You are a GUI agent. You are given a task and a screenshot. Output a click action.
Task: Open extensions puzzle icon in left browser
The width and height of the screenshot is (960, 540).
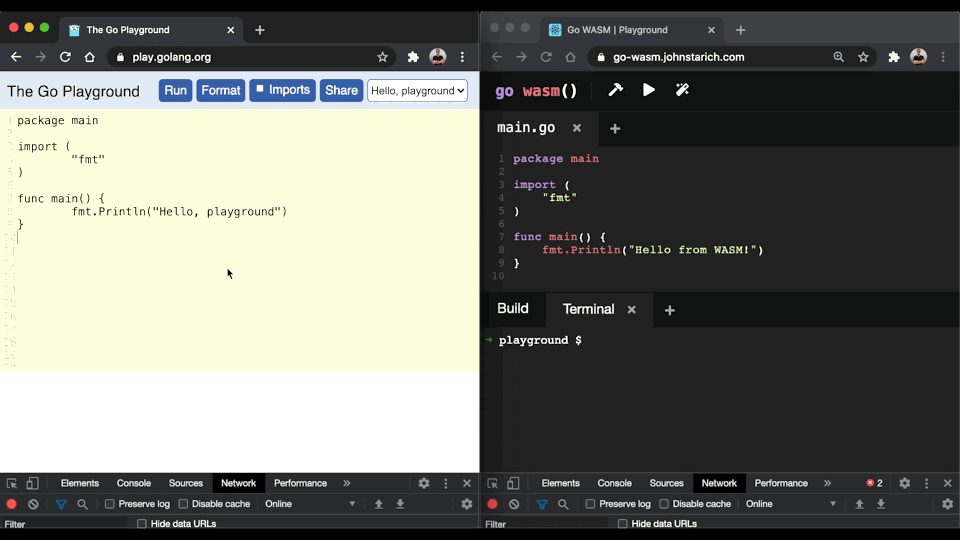click(x=413, y=57)
